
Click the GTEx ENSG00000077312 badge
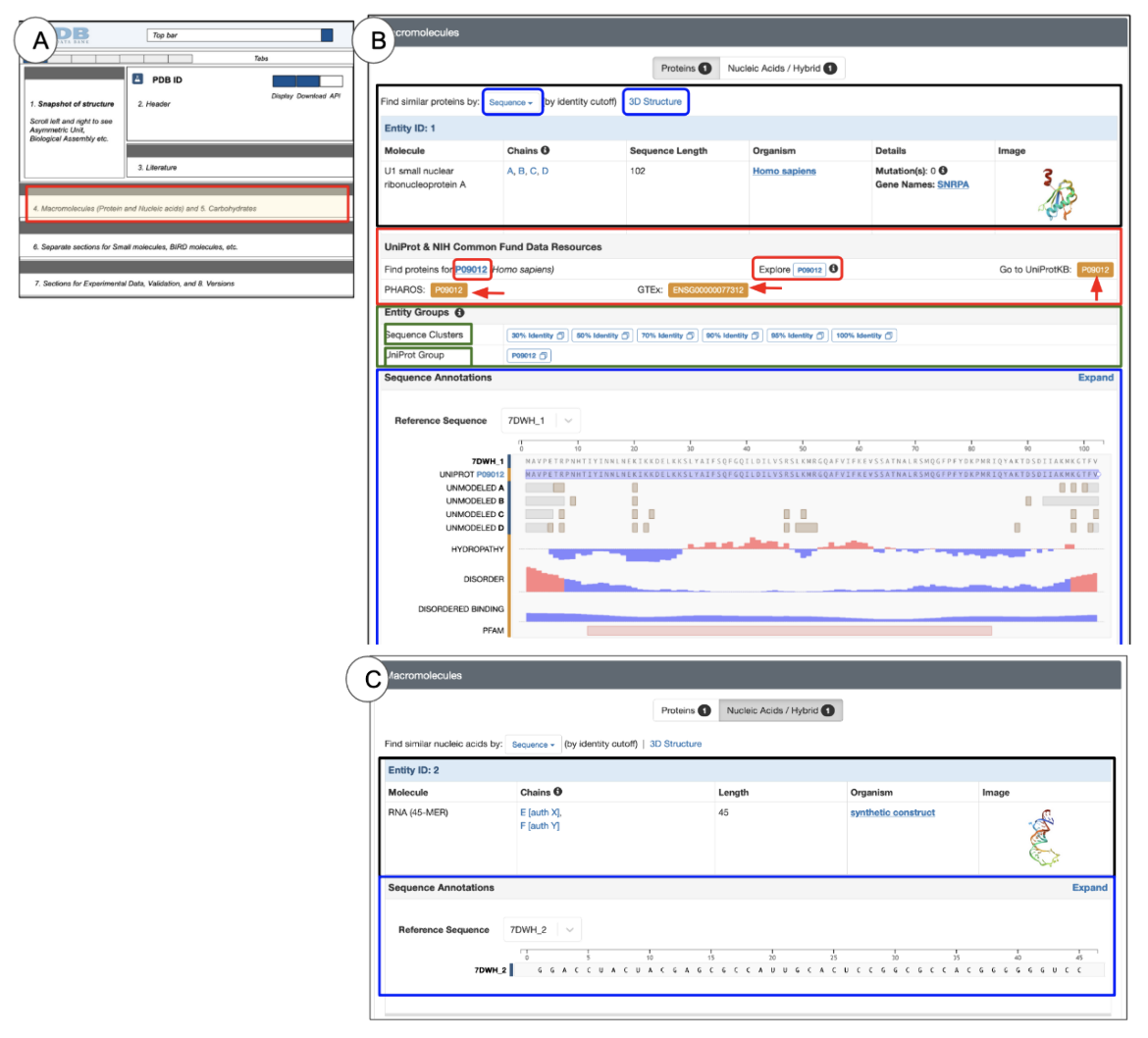point(707,290)
